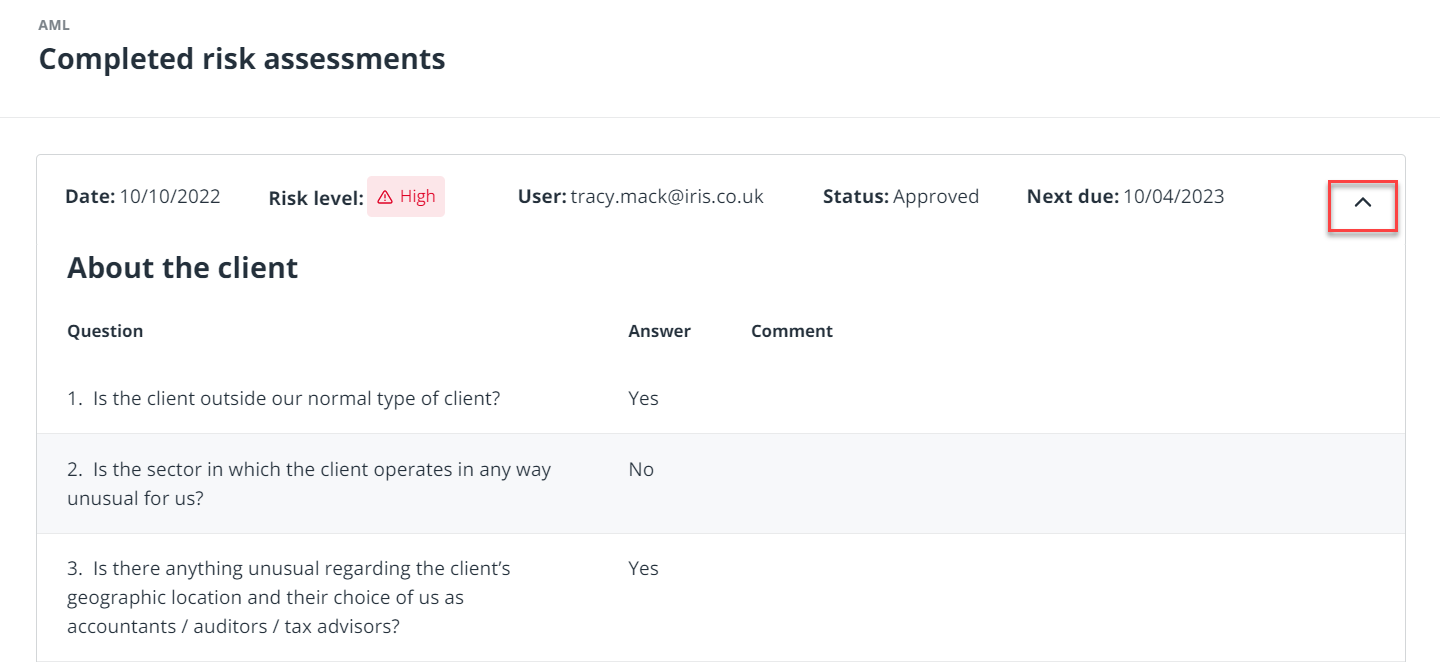This screenshot has height=662, width=1440.
Task: Select the assessment date 10/10/2022
Action: tap(170, 196)
